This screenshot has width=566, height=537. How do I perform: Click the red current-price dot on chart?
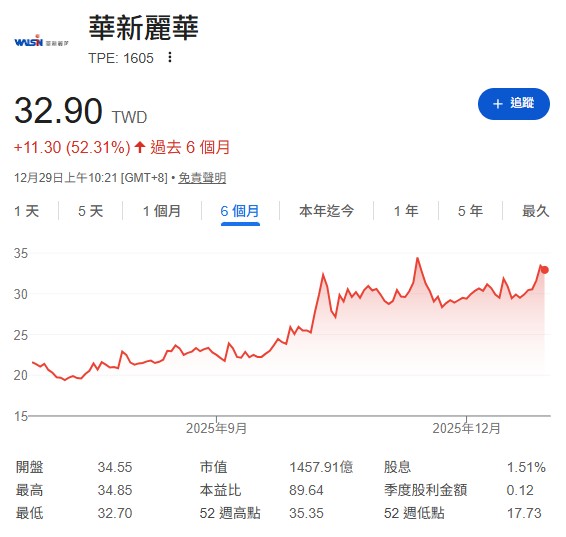[x=545, y=270]
